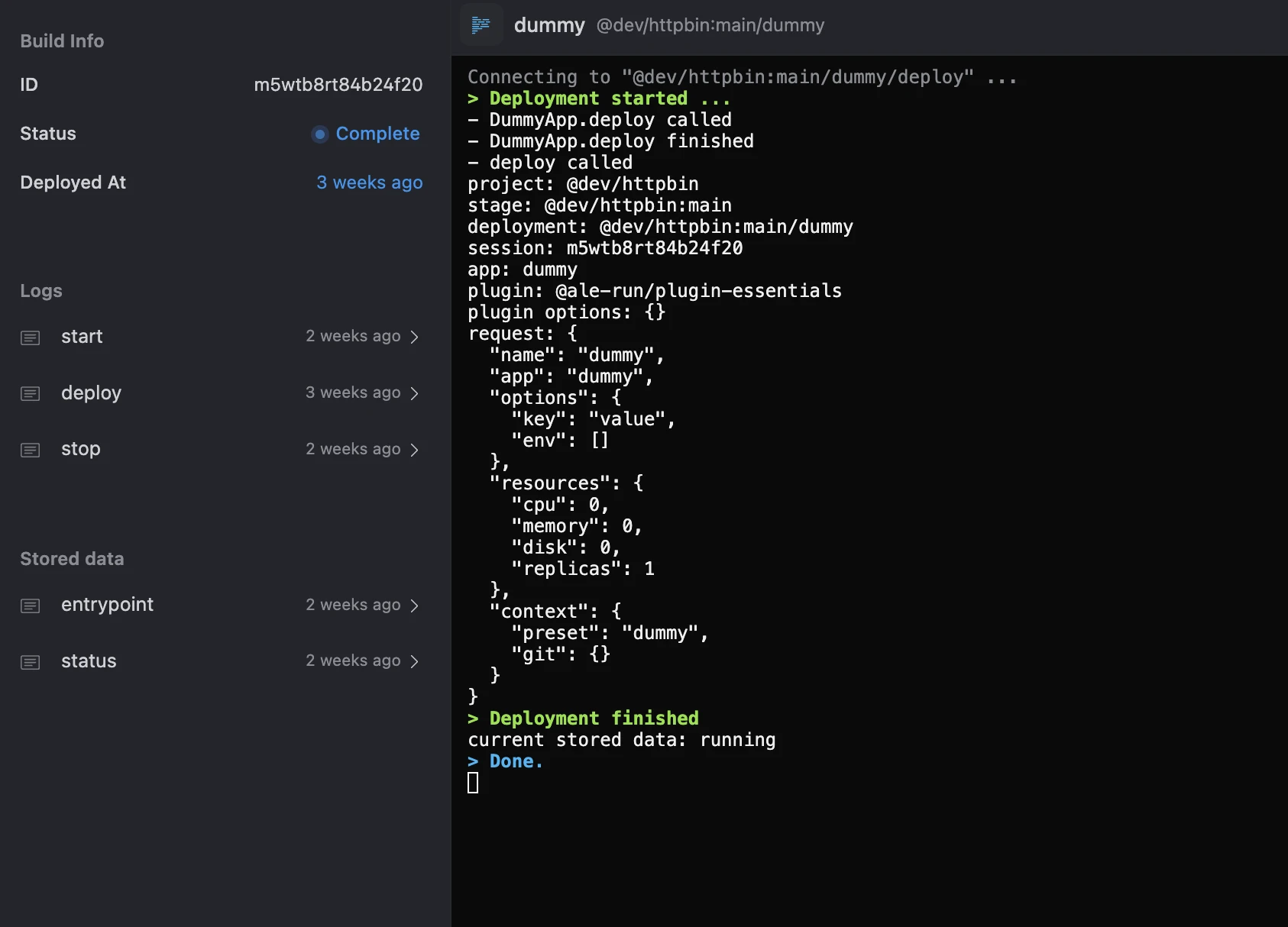This screenshot has width=1288, height=927.
Task: Expand the start log entry
Action: point(415,337)
